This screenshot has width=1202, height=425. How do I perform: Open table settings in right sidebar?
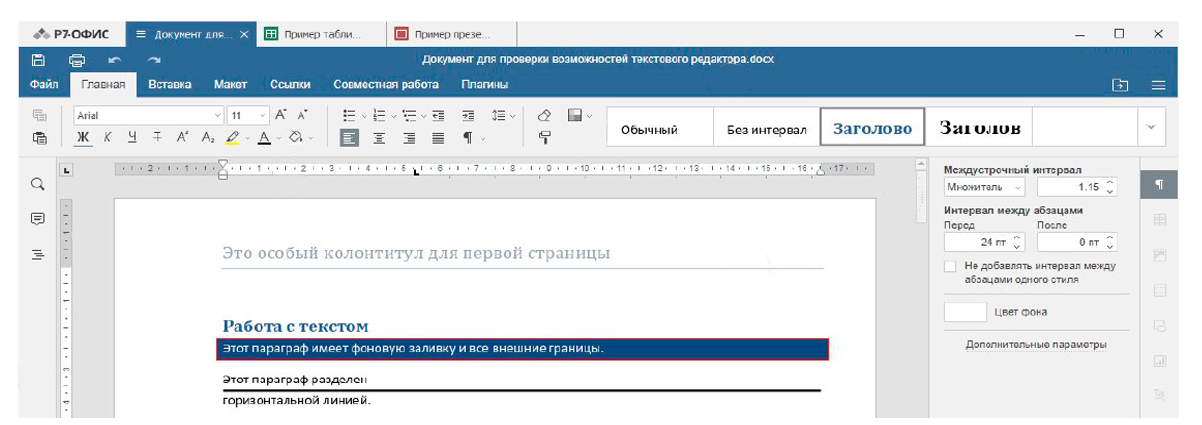pos(1159,219)
